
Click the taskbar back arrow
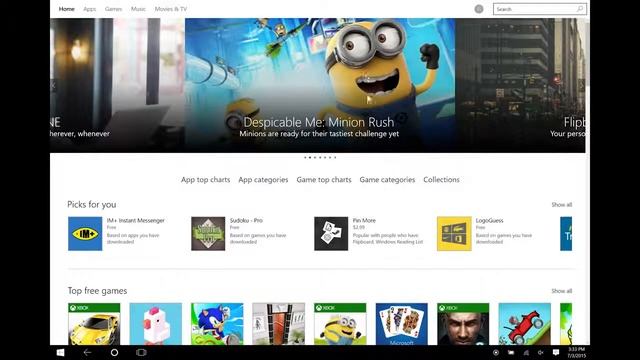(x=87, y=352)
